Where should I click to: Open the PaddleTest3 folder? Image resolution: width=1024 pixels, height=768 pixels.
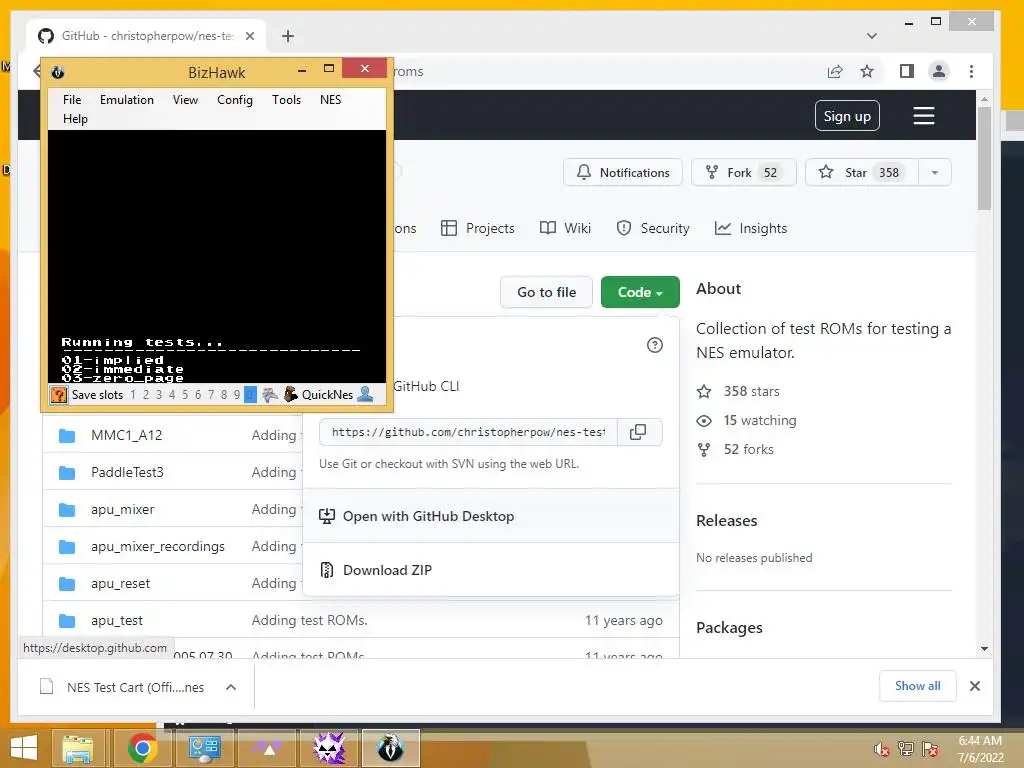pyautogui.click(x=127, y=472)
